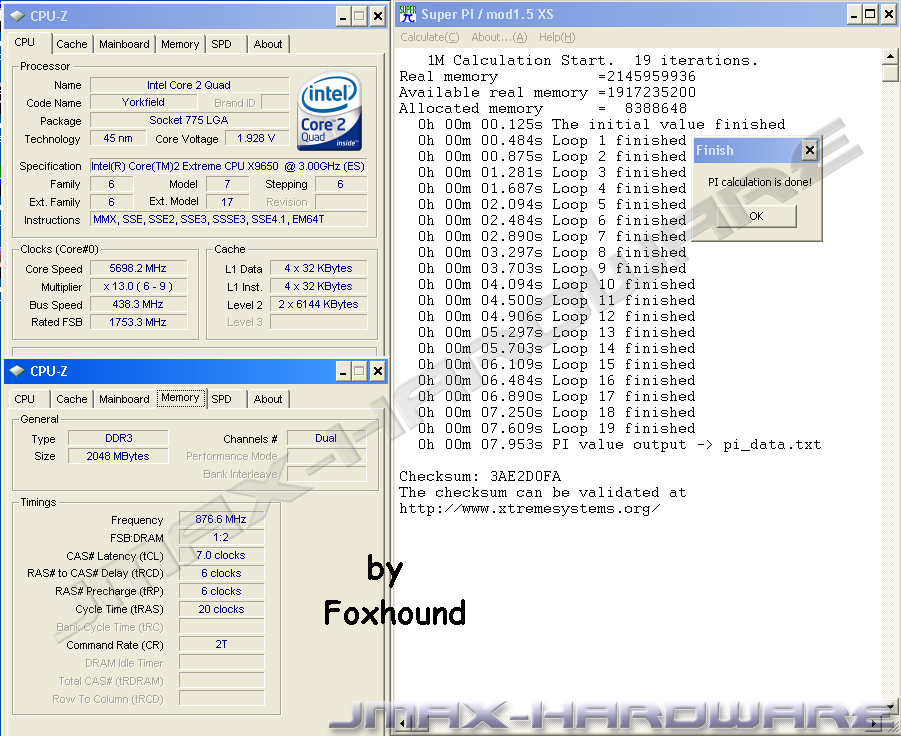The image size is (901, 736).
Task: Click the Level 2 cache value 2 x 6144 KBytes
Action: [318, 304]
